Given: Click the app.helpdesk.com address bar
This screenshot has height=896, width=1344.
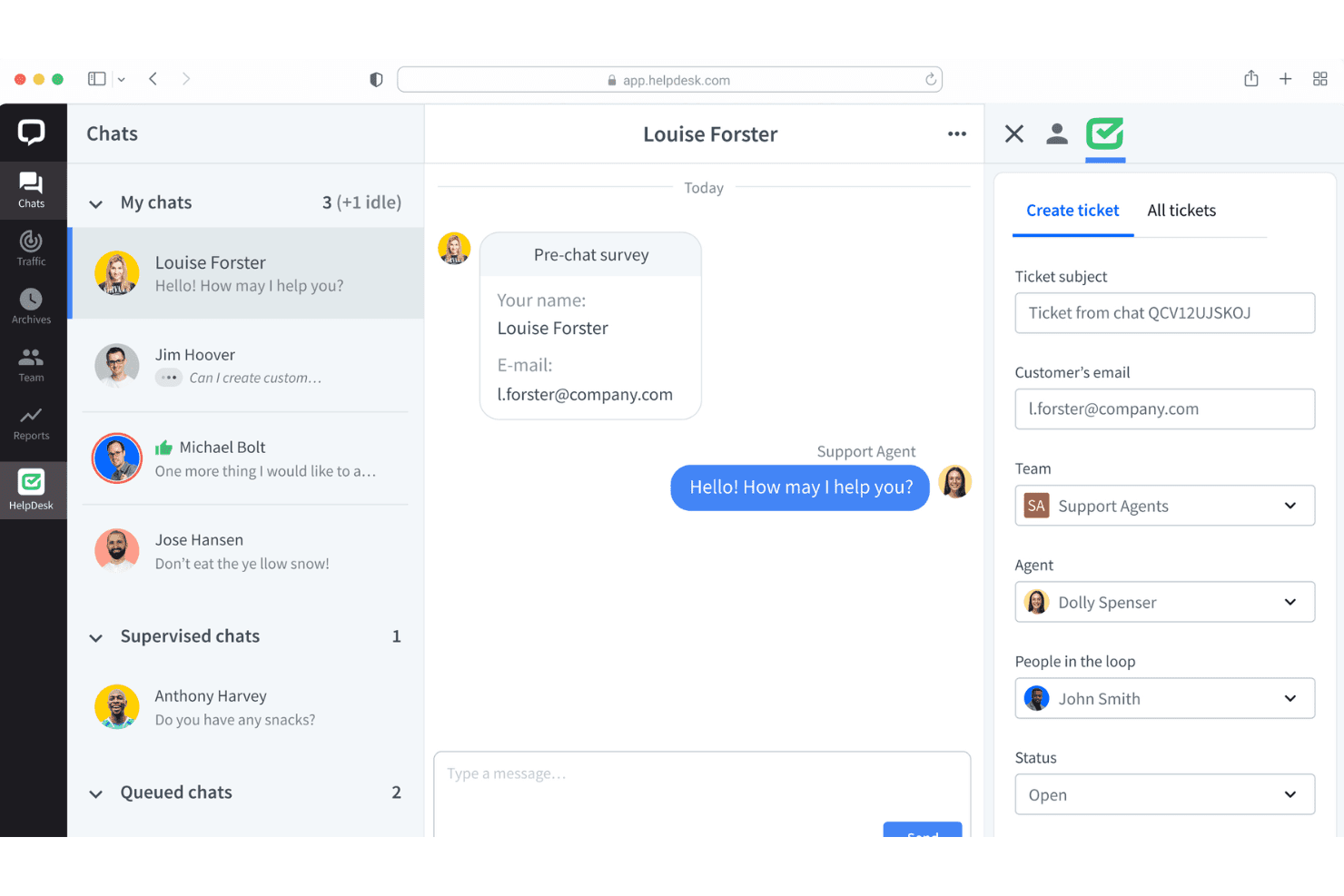Looking at the screenshot, I should [x=669, y=80].
